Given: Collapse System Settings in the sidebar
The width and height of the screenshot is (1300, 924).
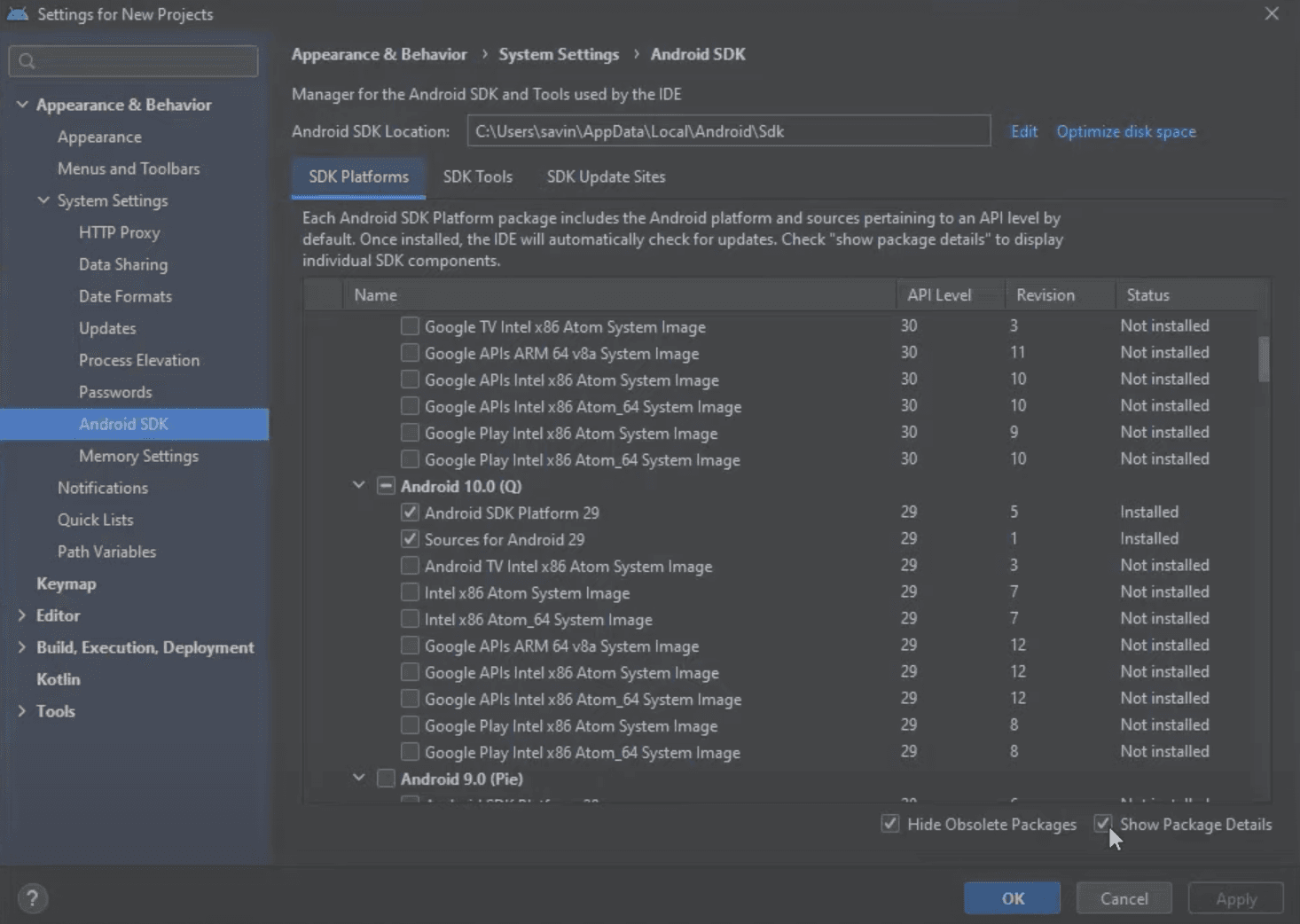Looking at the screenshot, I should click(43, 200).
